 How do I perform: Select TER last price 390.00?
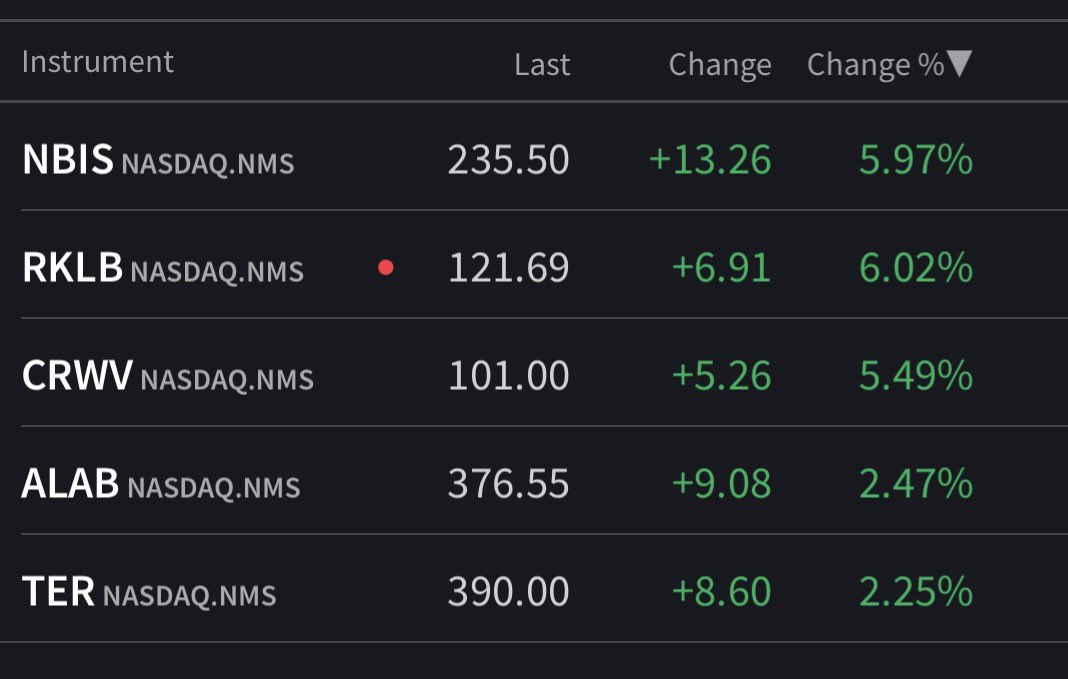(x=508, y=592)
